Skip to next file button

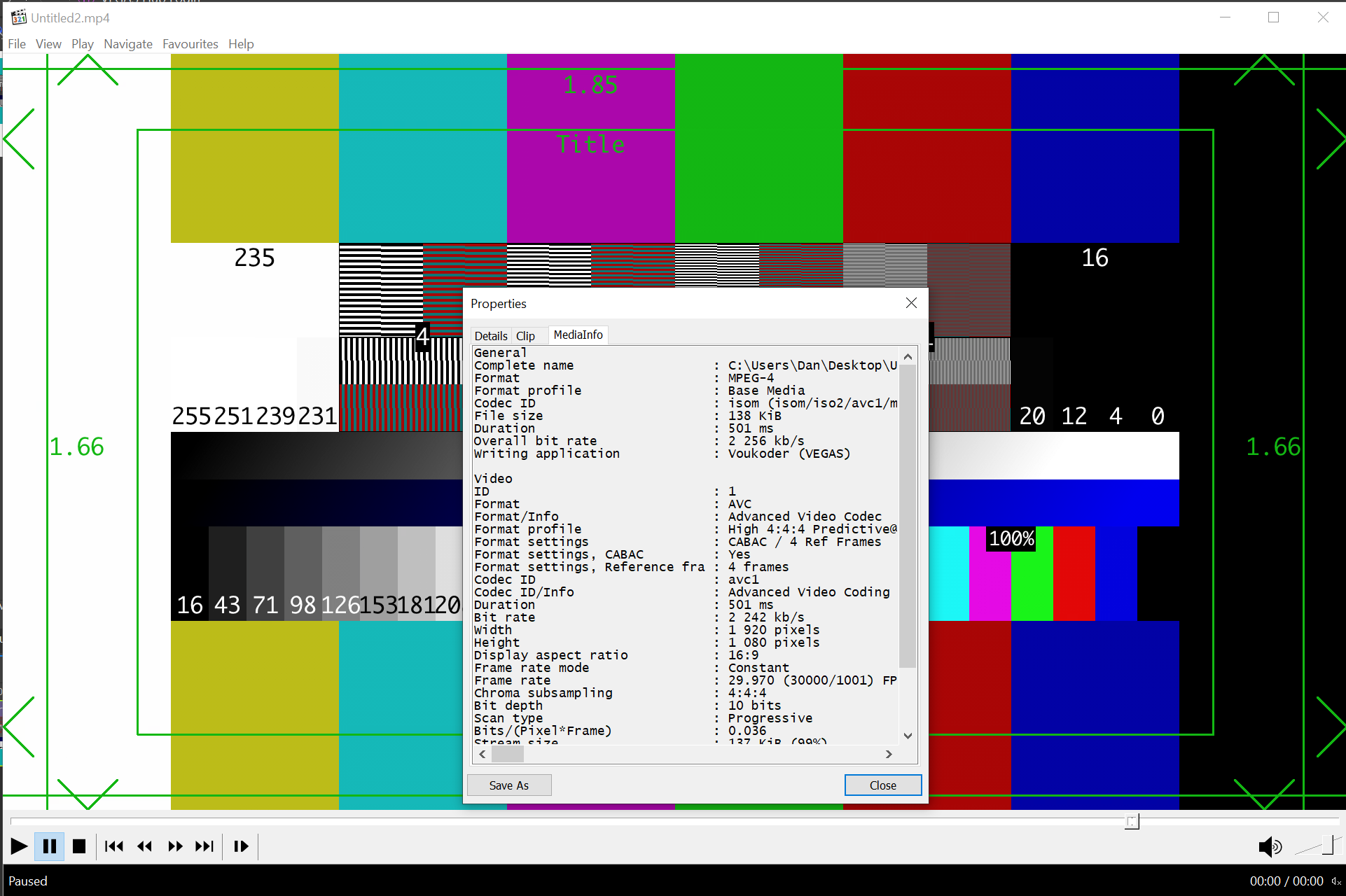point(204,846)
